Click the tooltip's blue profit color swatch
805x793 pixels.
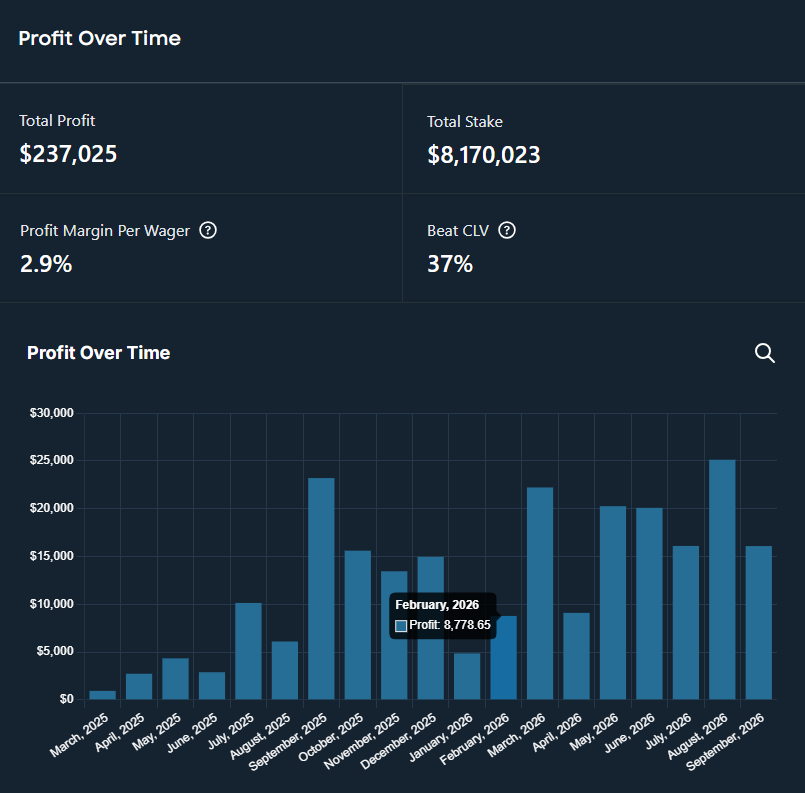pos(401,626)
